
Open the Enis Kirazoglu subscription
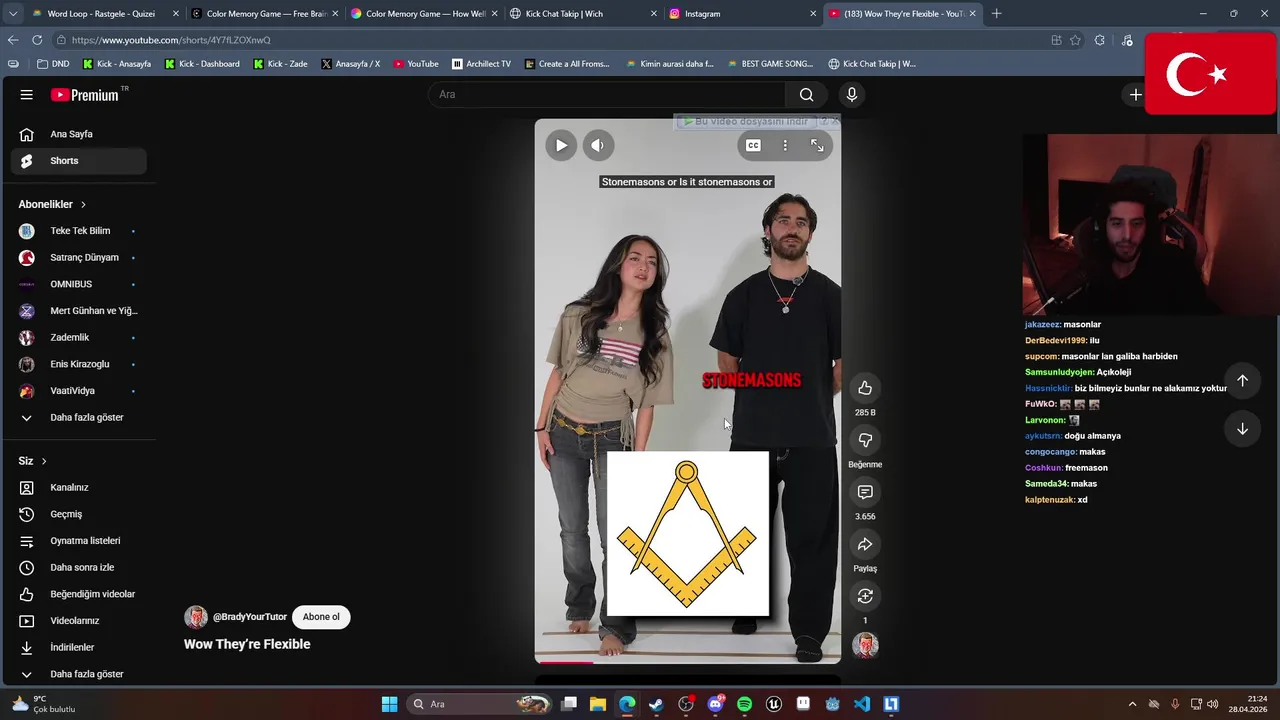point(78,364)
